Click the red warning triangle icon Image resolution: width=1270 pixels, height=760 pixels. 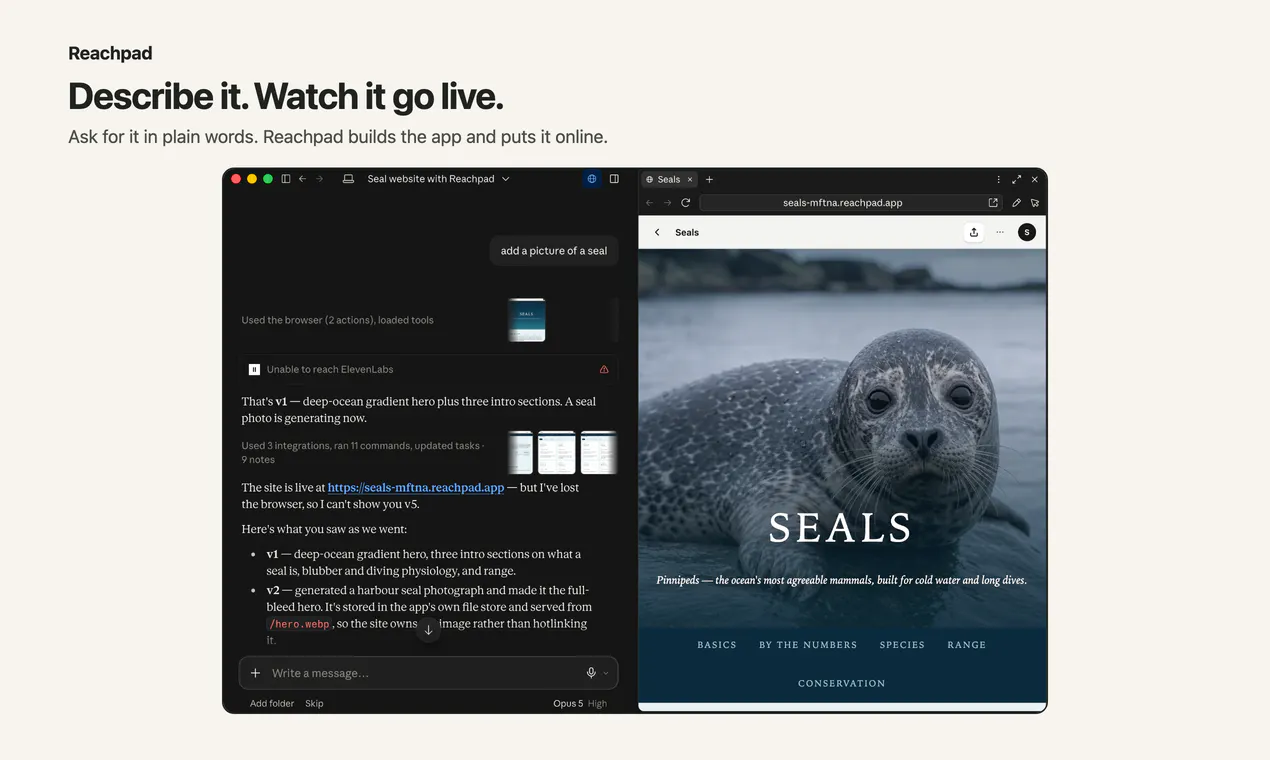[604, 369]
